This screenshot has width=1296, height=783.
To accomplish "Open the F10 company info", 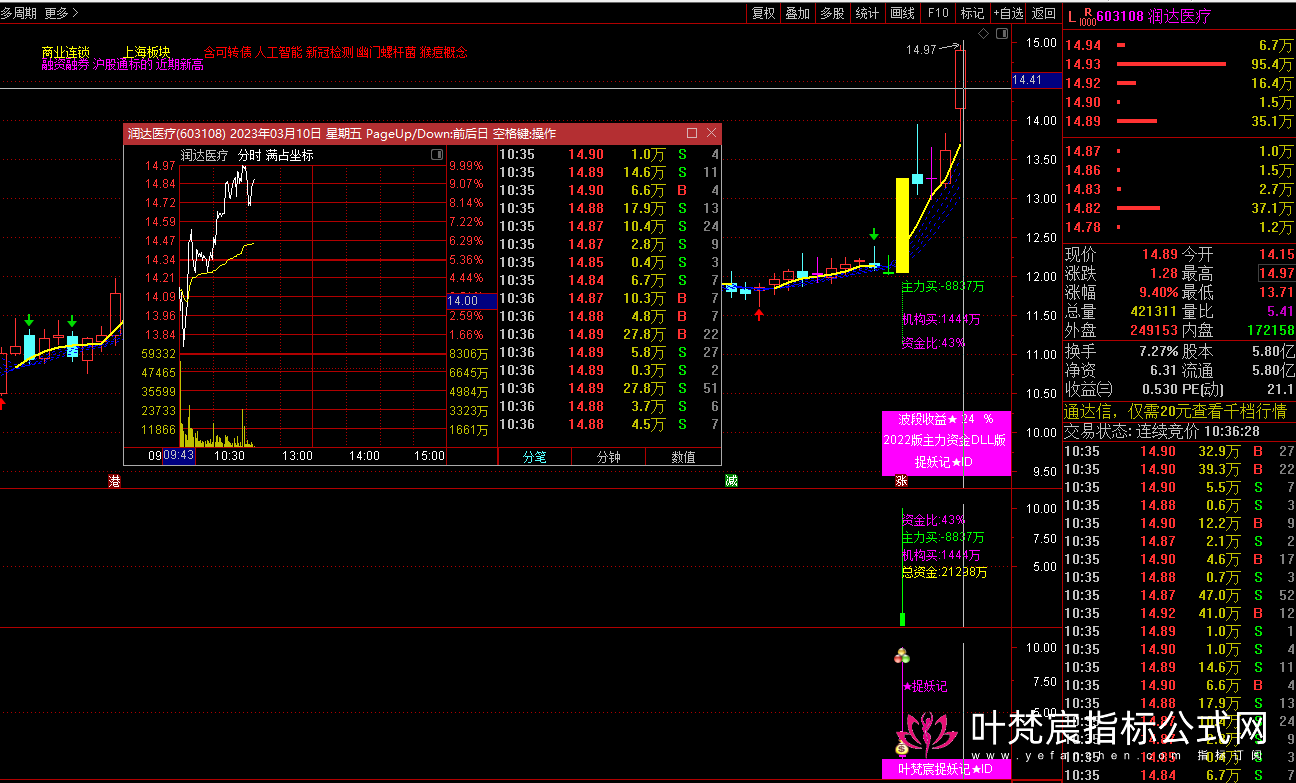I will click(938, 13).
